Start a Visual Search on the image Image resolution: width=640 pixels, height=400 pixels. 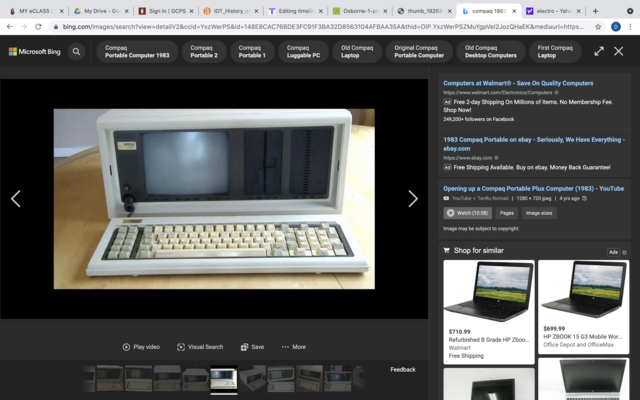(x=200, y=347)
